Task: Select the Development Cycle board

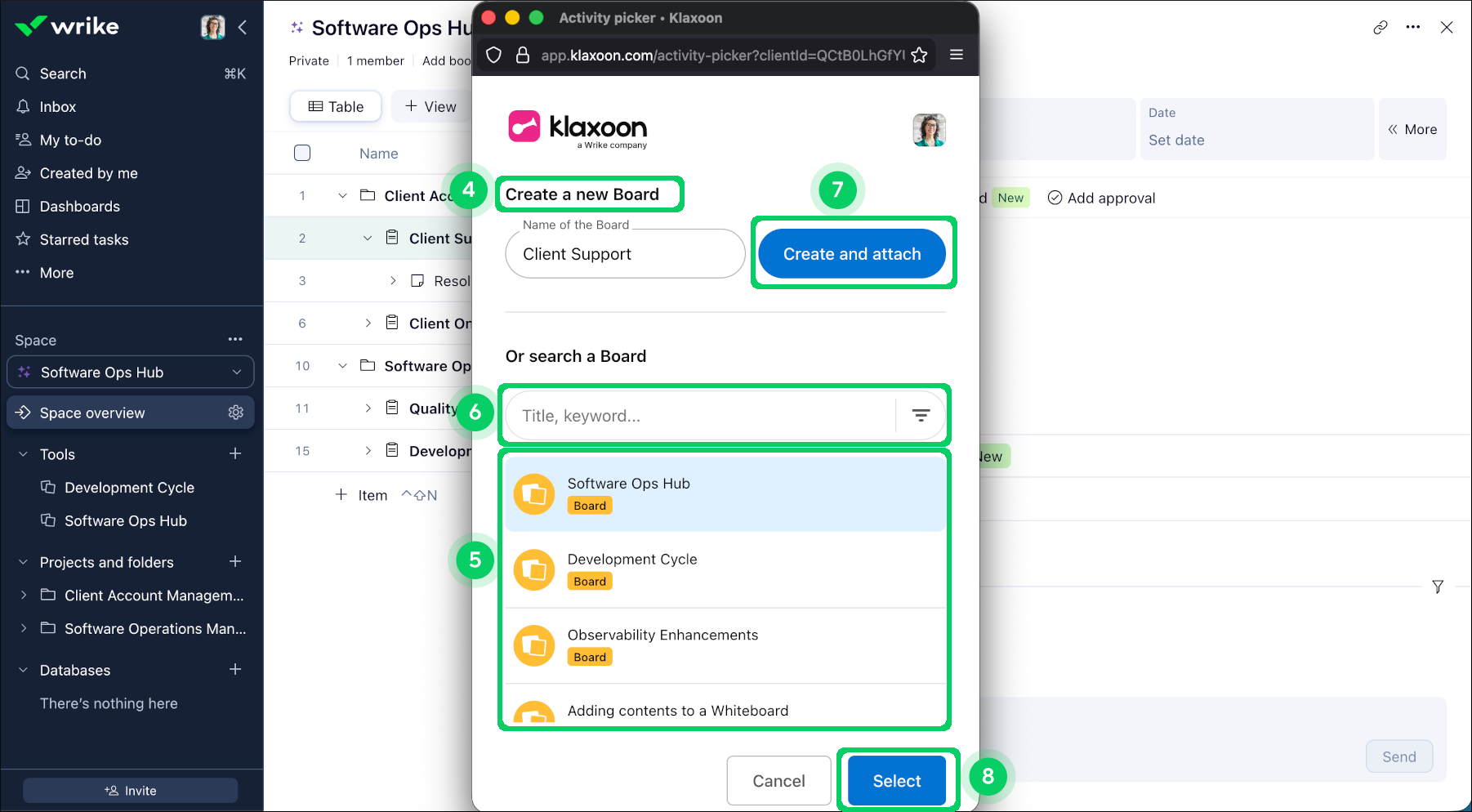Action: [725, 570]
